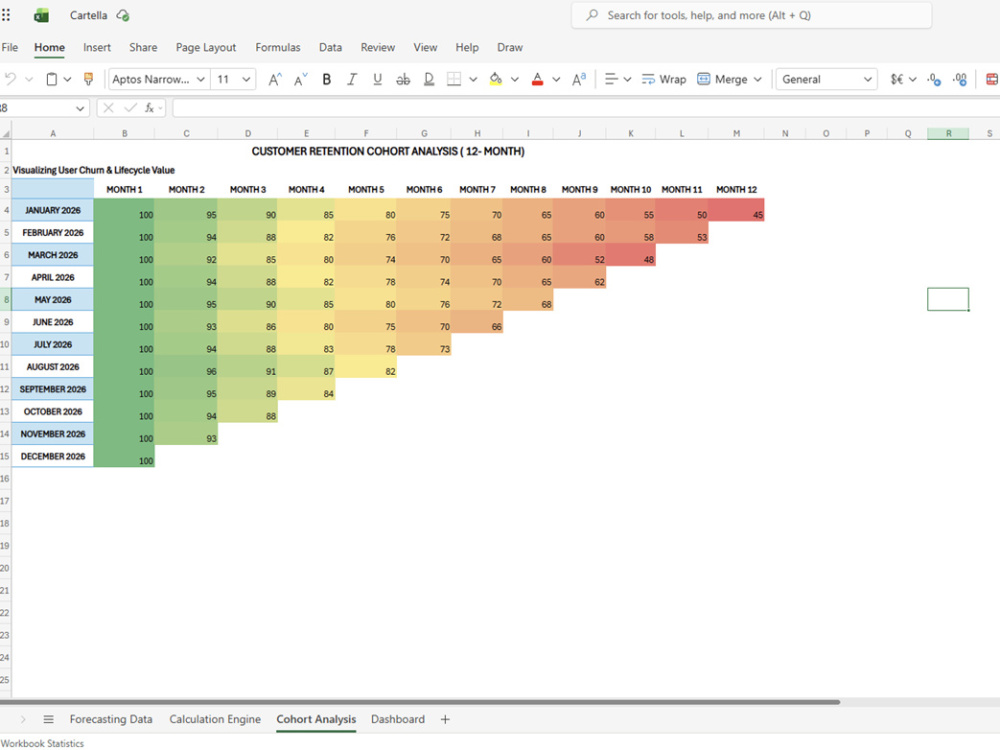Open the Review tab
1000x750 pixels.
click(x=378, y=47)
